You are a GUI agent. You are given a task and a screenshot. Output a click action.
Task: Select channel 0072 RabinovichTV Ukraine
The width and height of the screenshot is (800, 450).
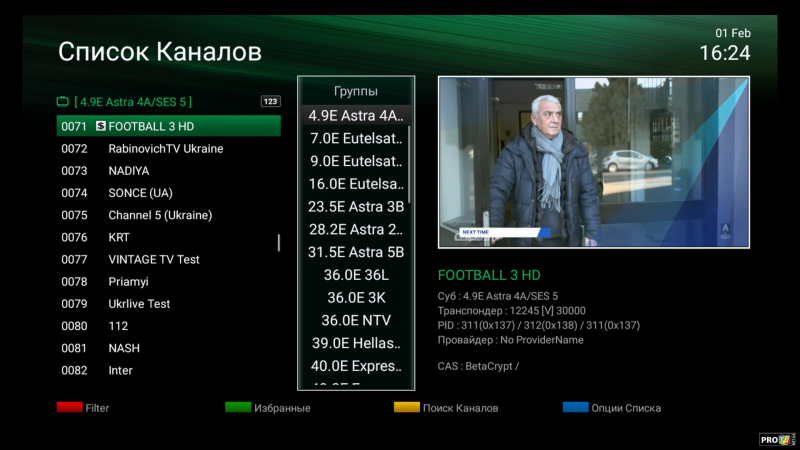[165, 149]
